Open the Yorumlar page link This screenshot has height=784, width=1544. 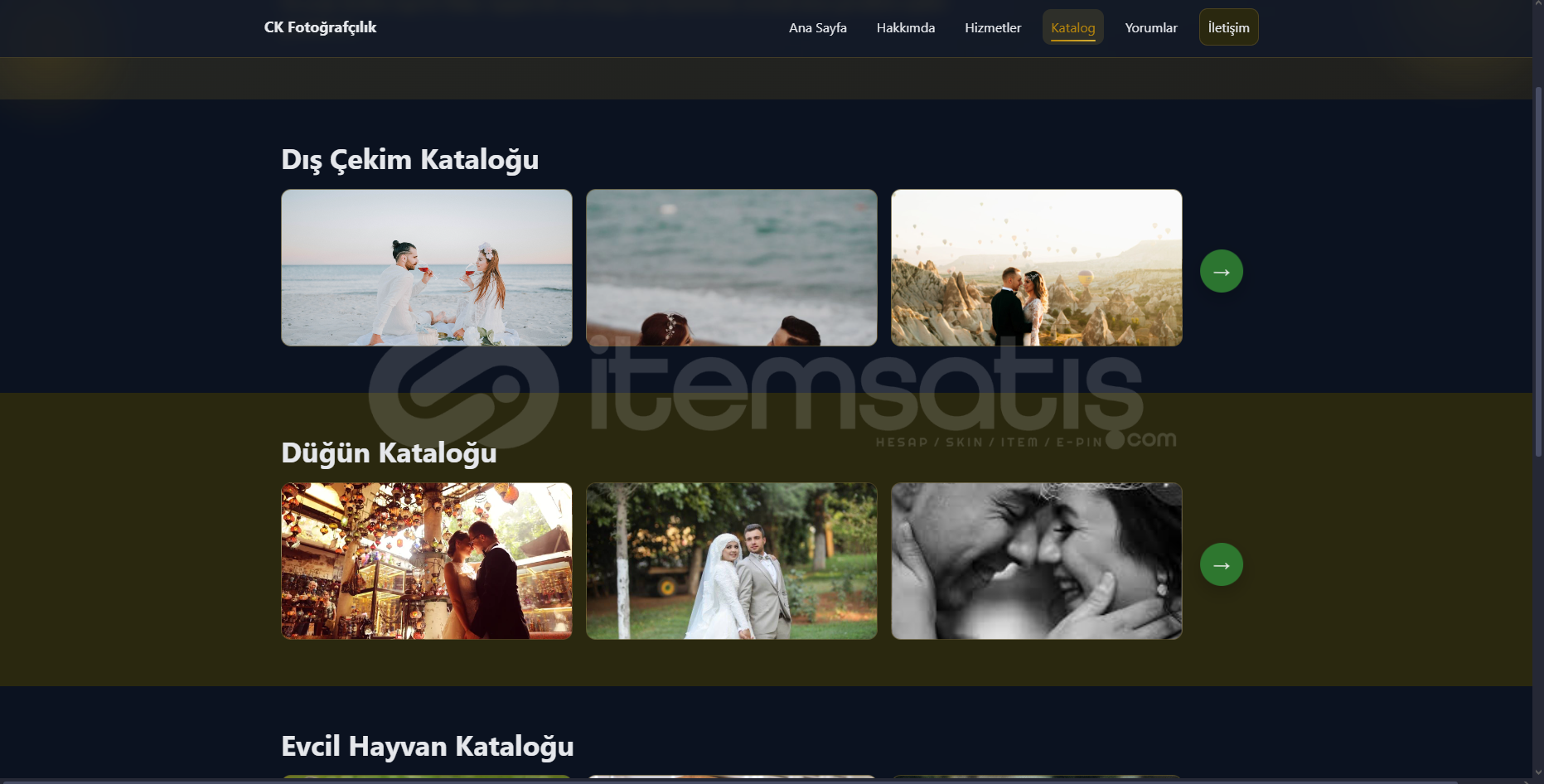[1150, 27]
